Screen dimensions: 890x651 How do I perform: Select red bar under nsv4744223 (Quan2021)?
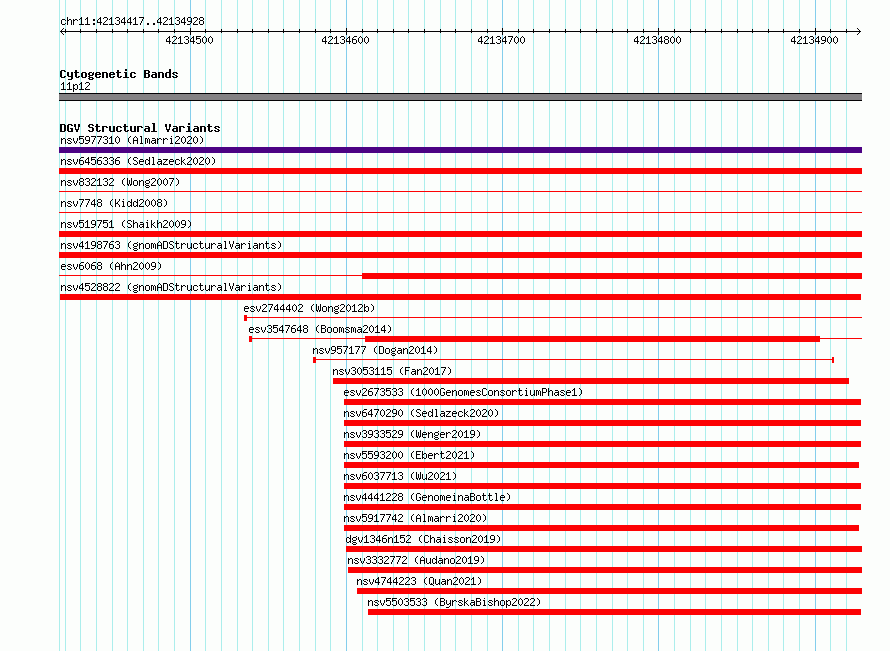(610, 591)
